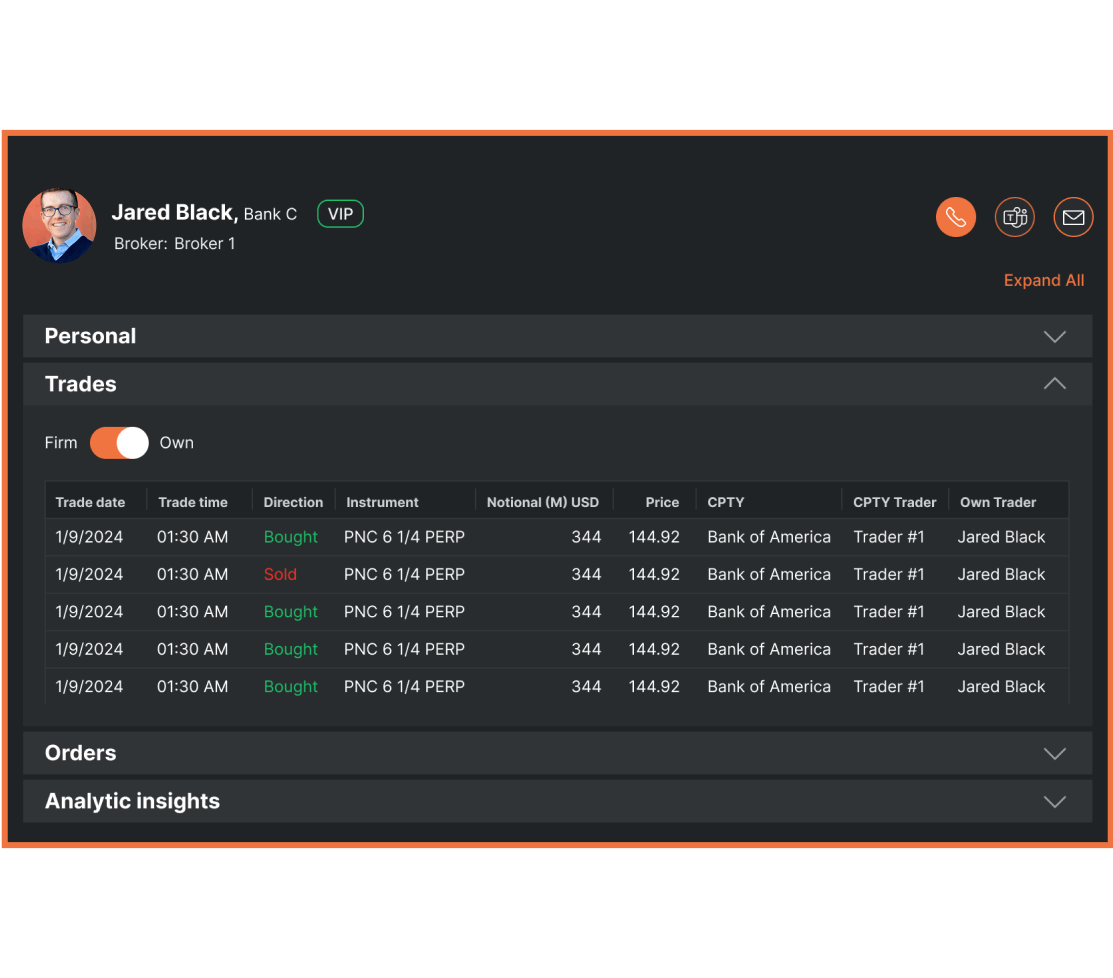
Task: Click the Expand All link
Action: tap(1043, 281)
